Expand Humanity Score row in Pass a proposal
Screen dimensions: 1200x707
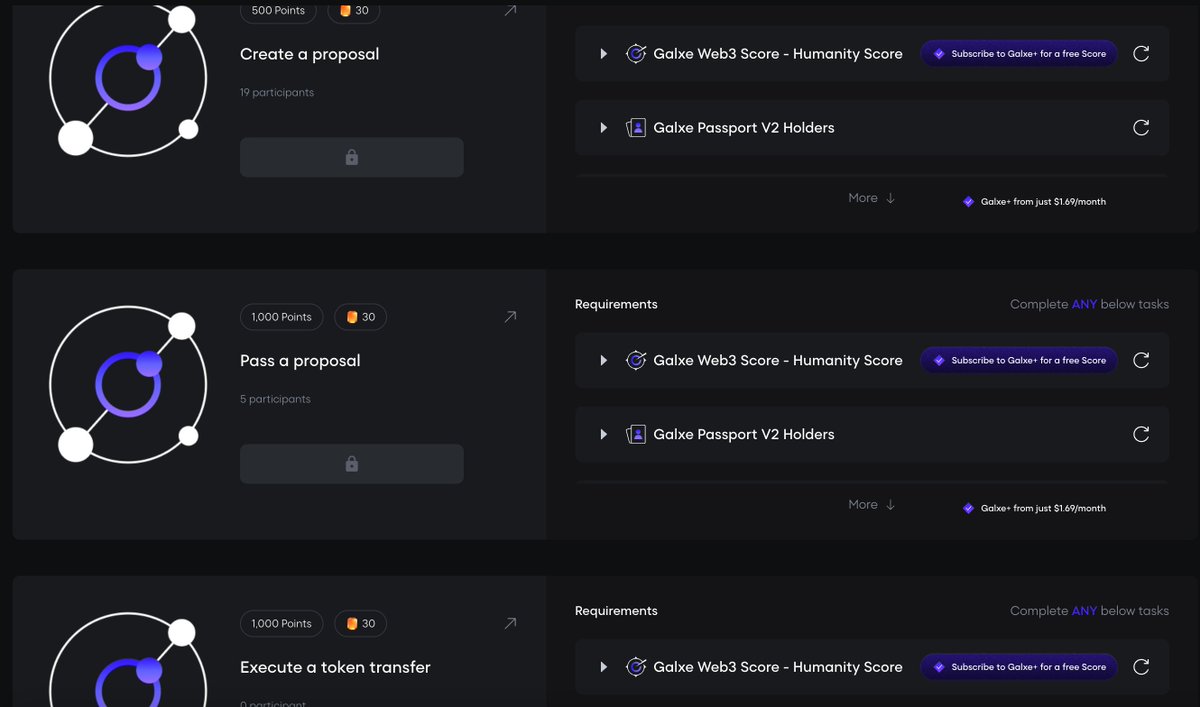pos(604,360)
